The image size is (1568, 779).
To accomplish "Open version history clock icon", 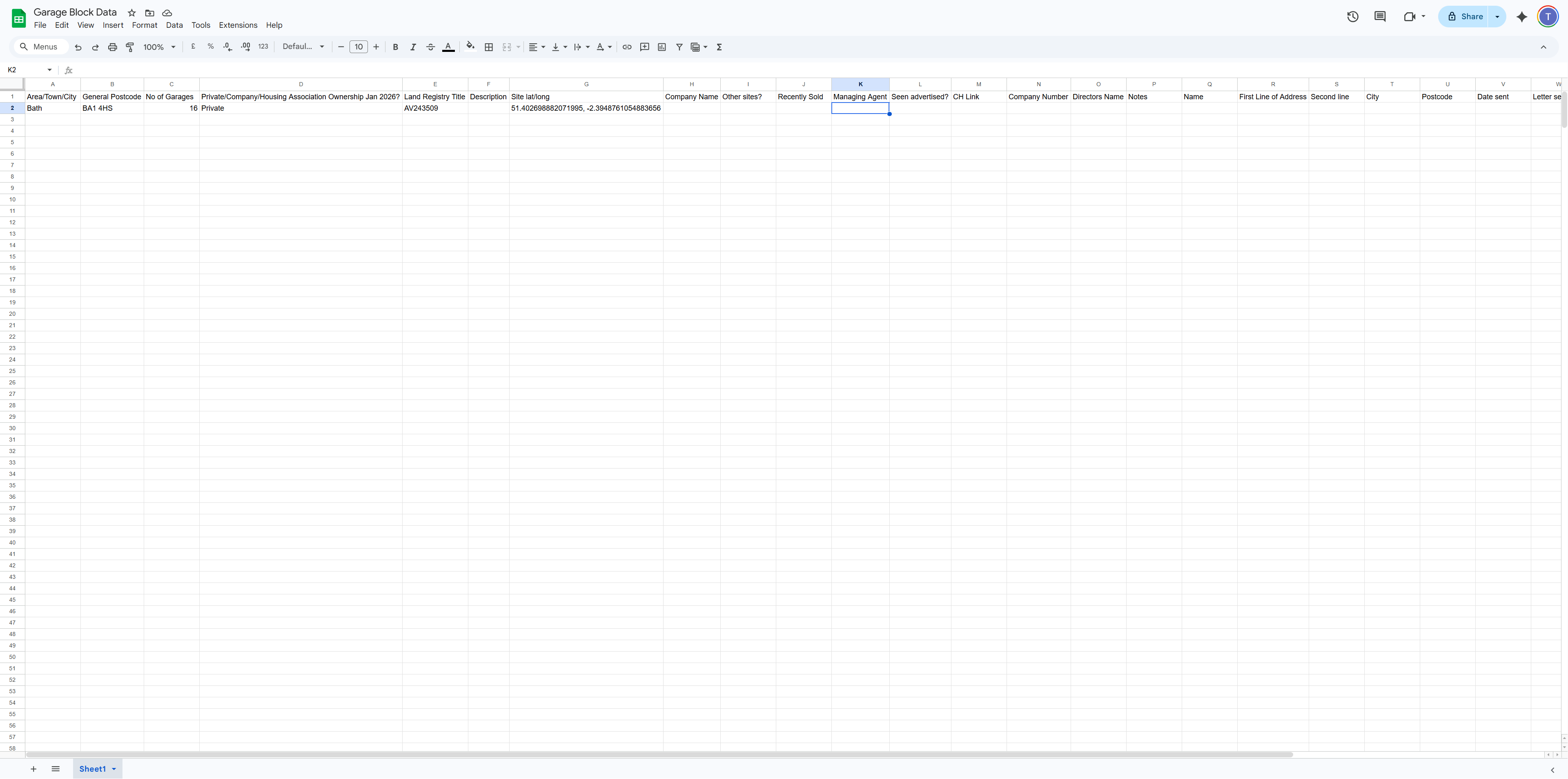I will [x=1352, y=16].
